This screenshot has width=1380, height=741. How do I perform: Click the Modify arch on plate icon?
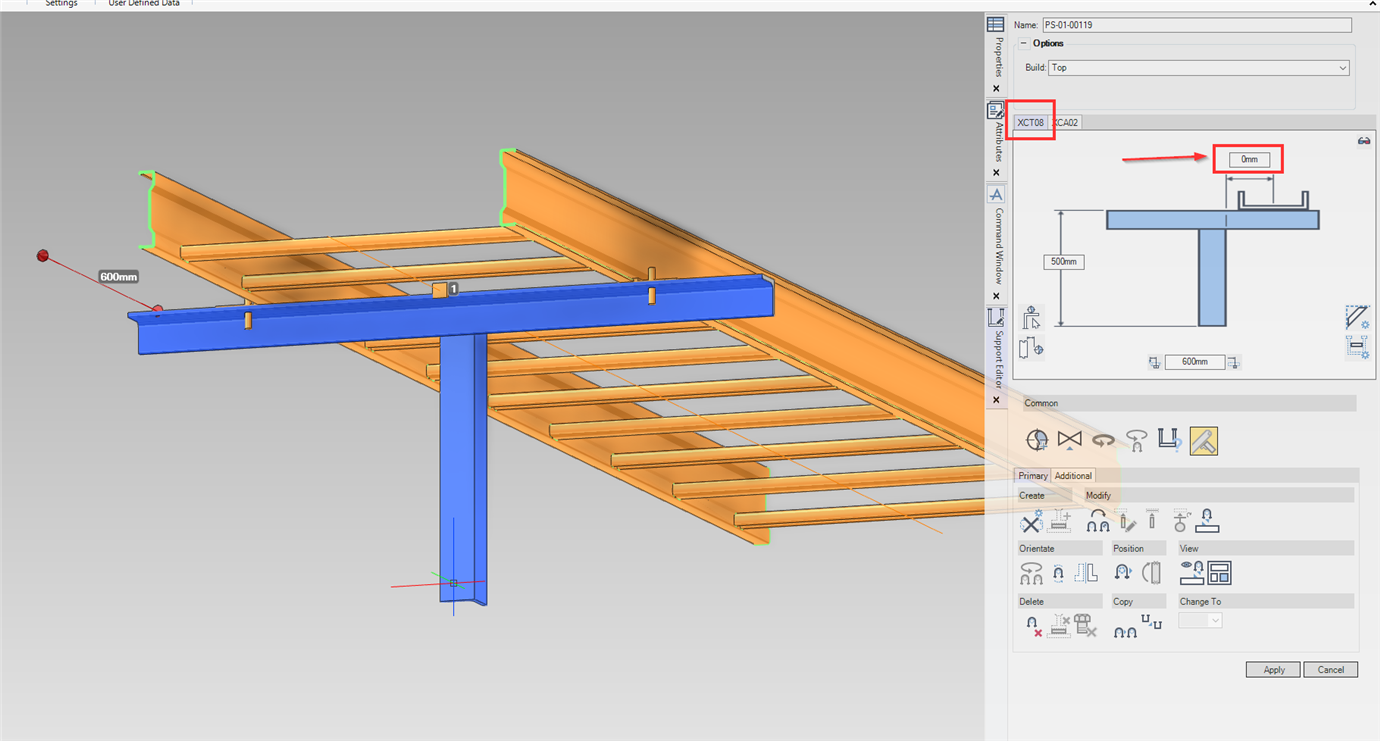(1207, 521)
